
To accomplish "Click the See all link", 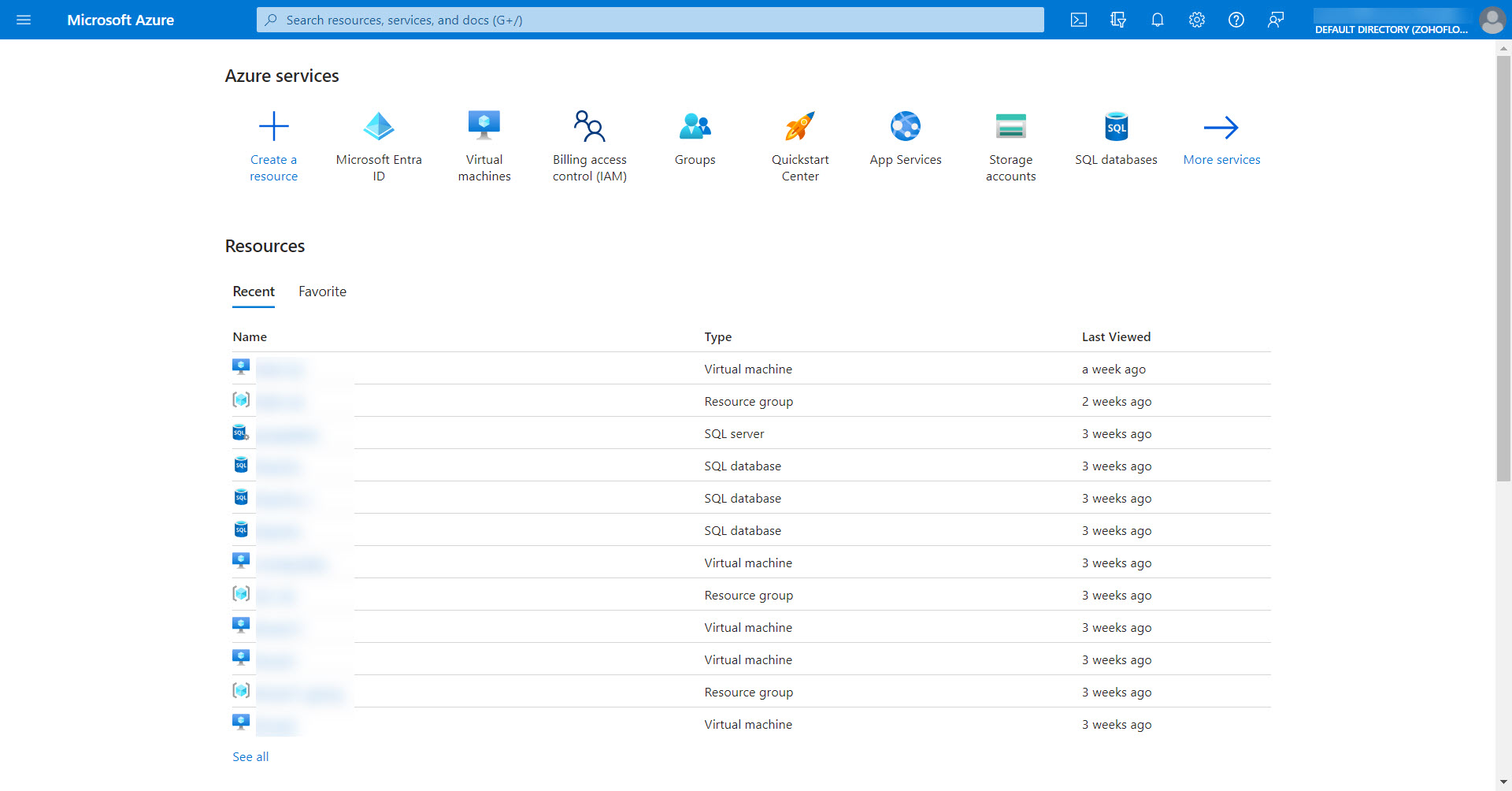I will click(250, 756).
